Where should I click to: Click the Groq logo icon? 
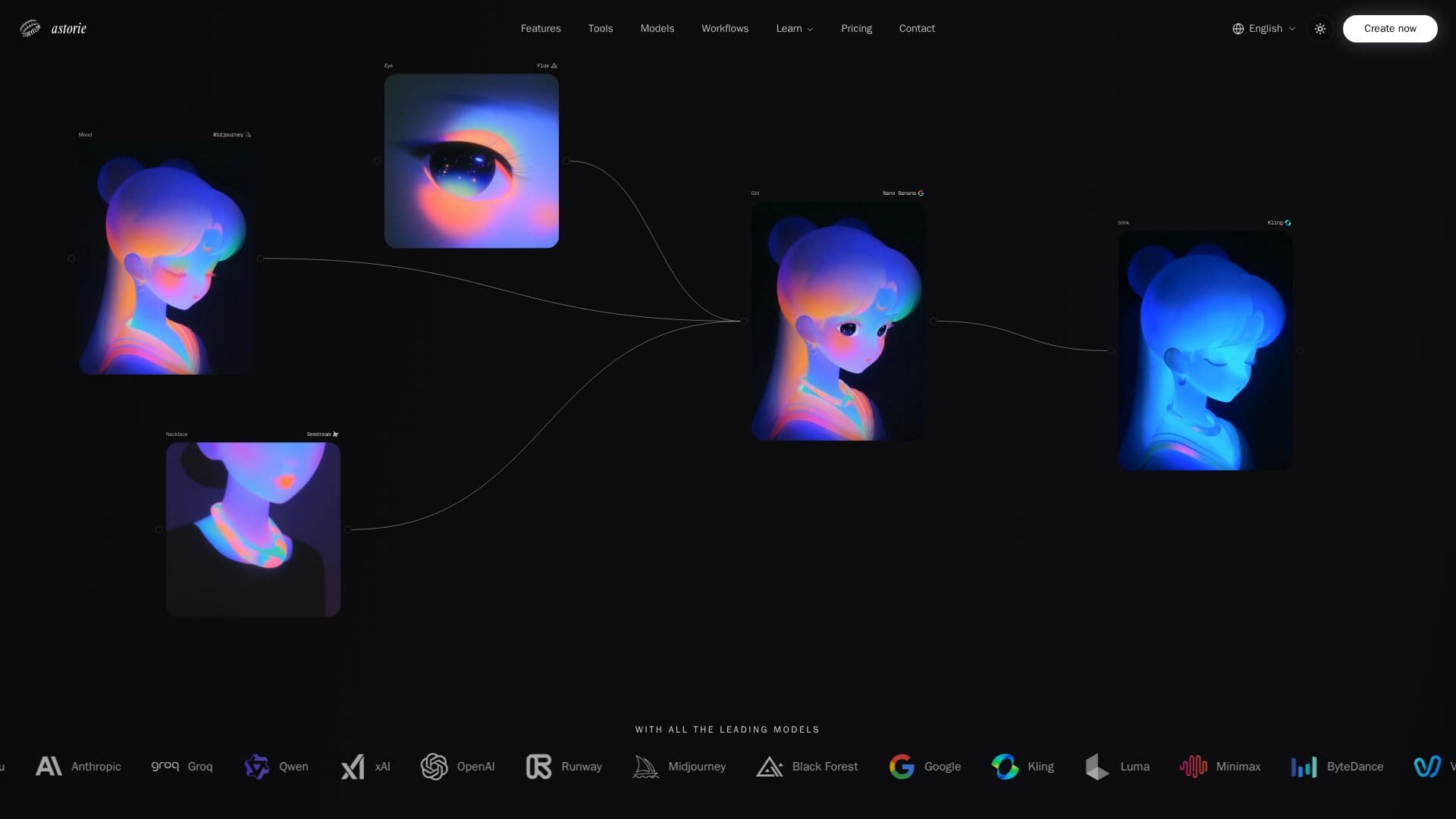coord(165,766)
